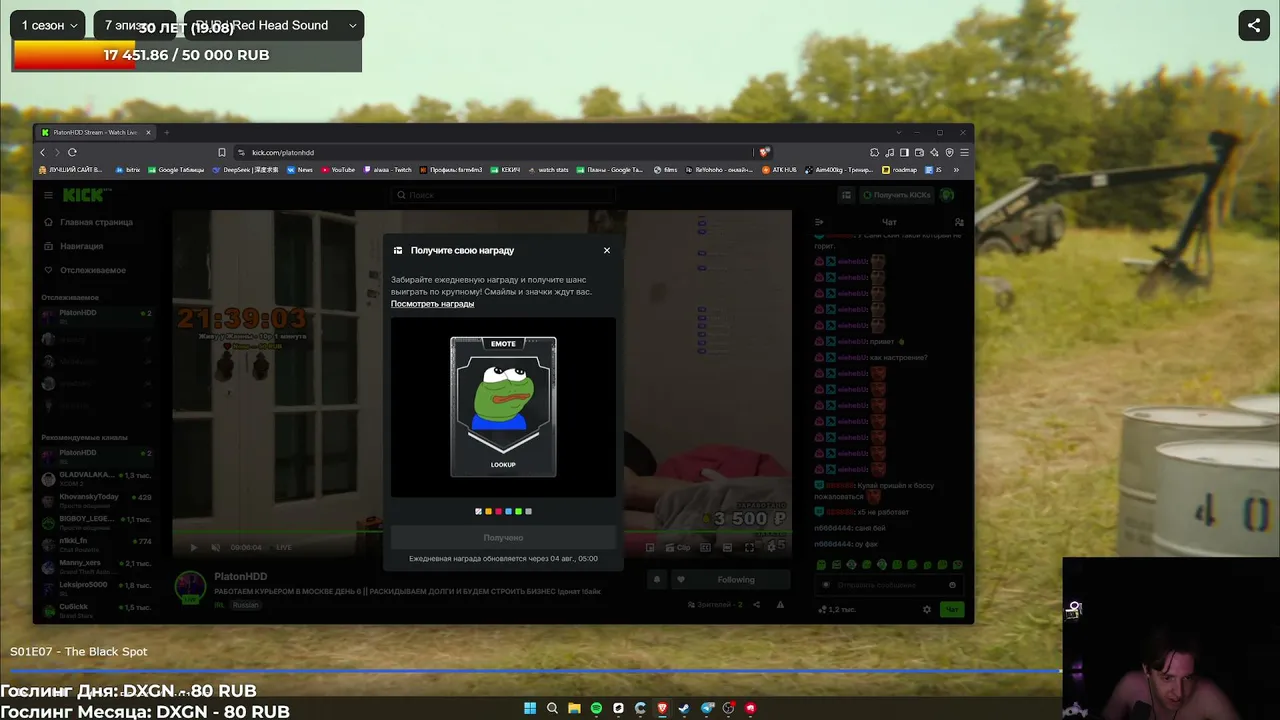Open the YouTube bookmark

337,170
